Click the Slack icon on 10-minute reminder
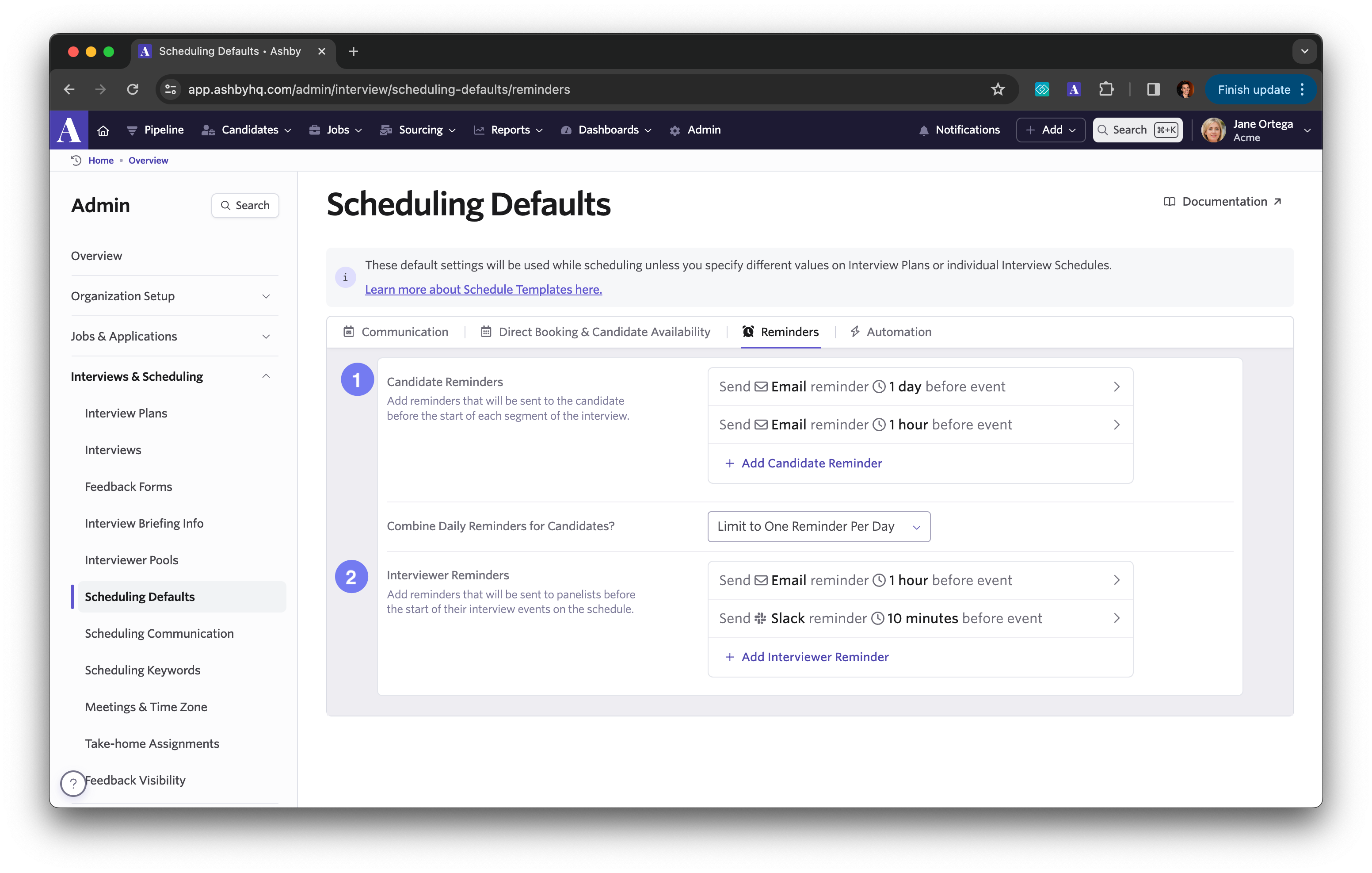Image resolution: width=1372 pixels, height=873 pixels. click(x=761, y=618)
